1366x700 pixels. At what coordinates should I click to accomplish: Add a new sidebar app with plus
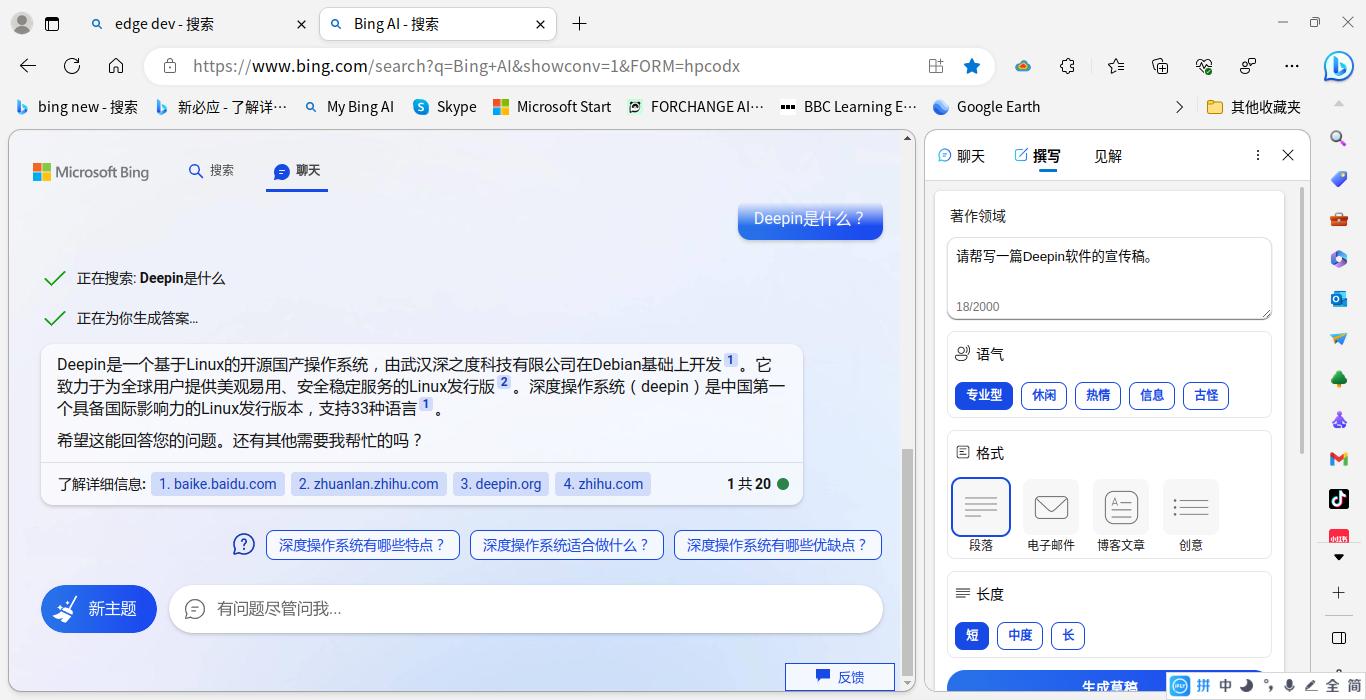[x=1339, y=593]
